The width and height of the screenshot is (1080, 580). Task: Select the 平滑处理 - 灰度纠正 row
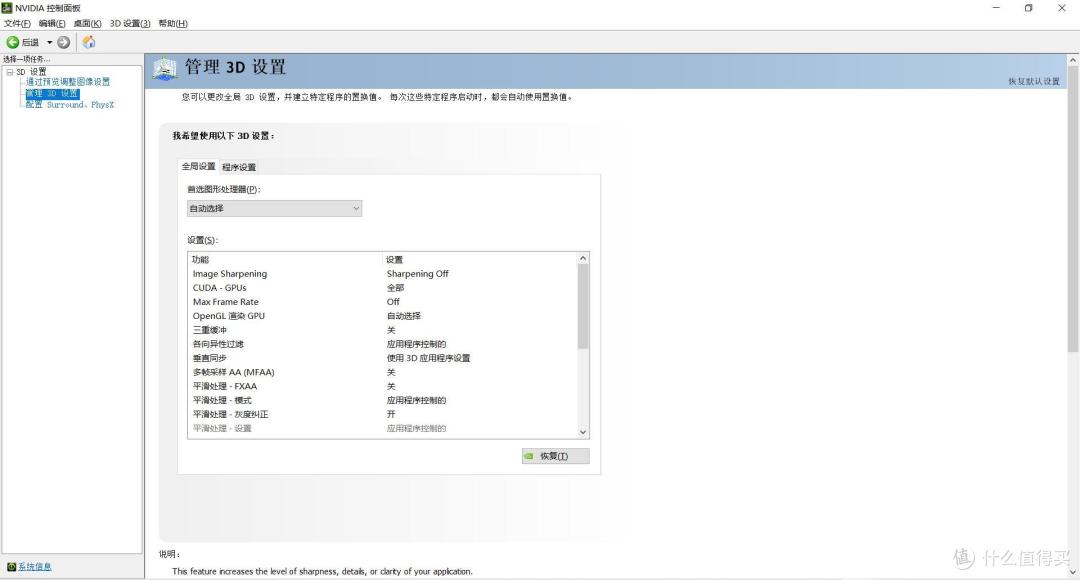[382, 415]
